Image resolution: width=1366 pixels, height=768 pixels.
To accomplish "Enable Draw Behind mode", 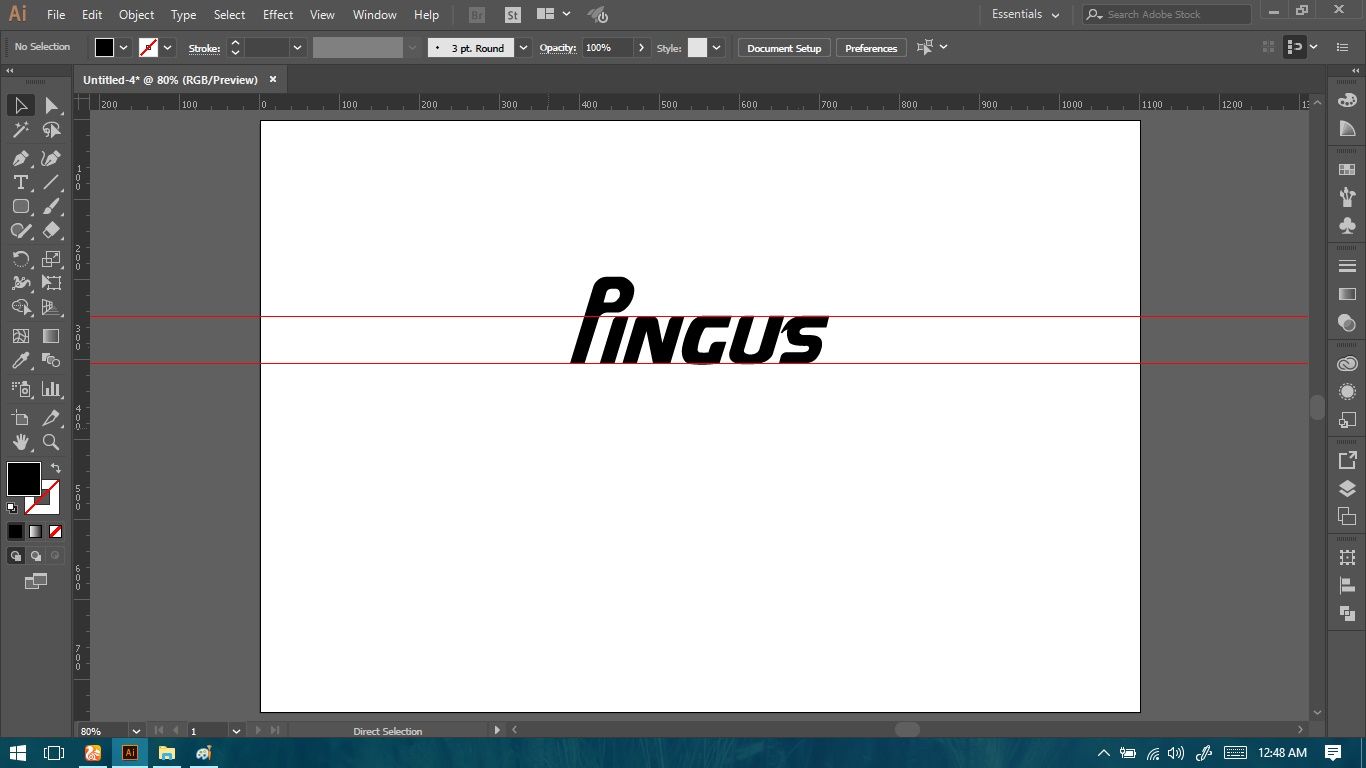I will pos(36,556).
